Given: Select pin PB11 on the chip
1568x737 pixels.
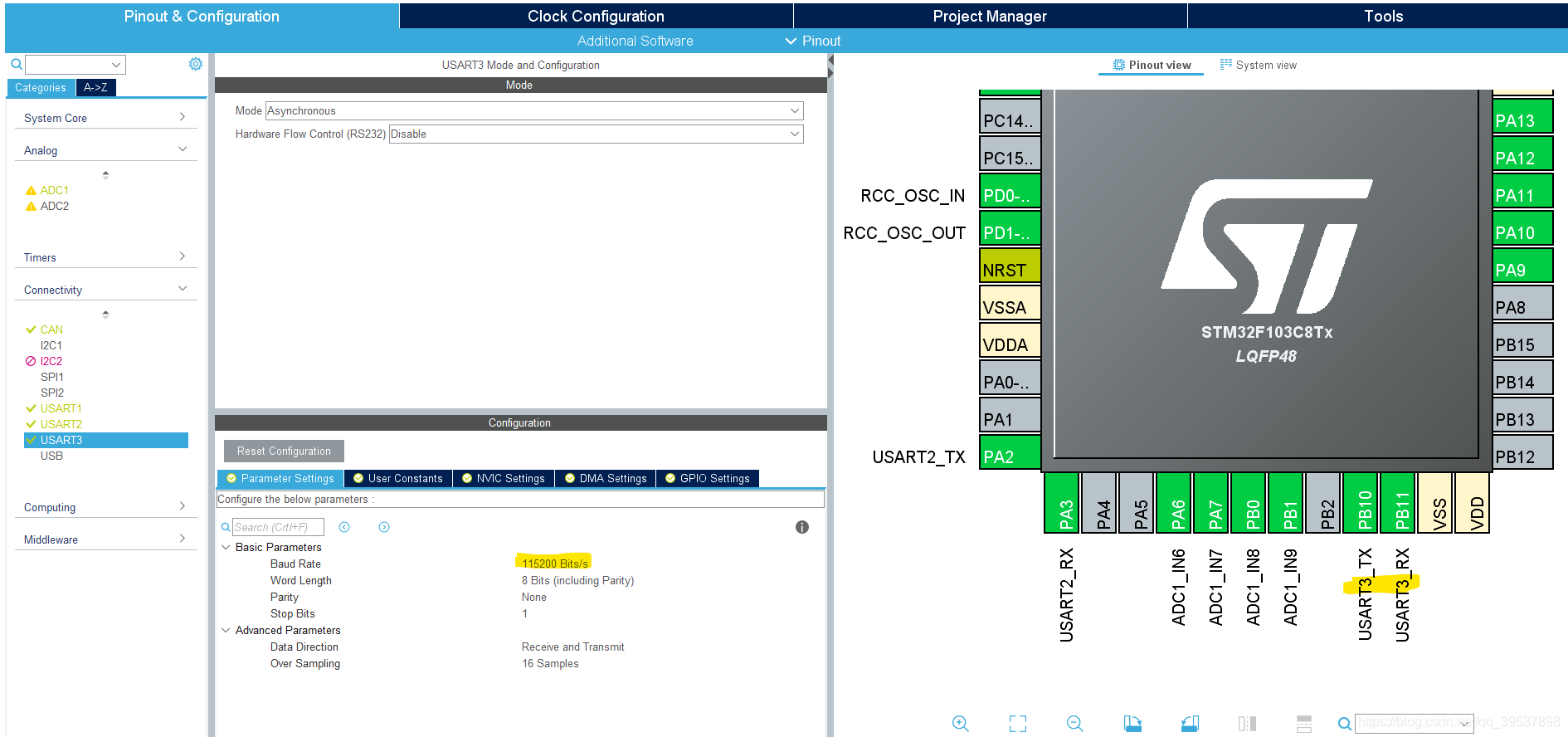Looking at the screenshot, I should pyautogui.click(x=1398, y=502).
